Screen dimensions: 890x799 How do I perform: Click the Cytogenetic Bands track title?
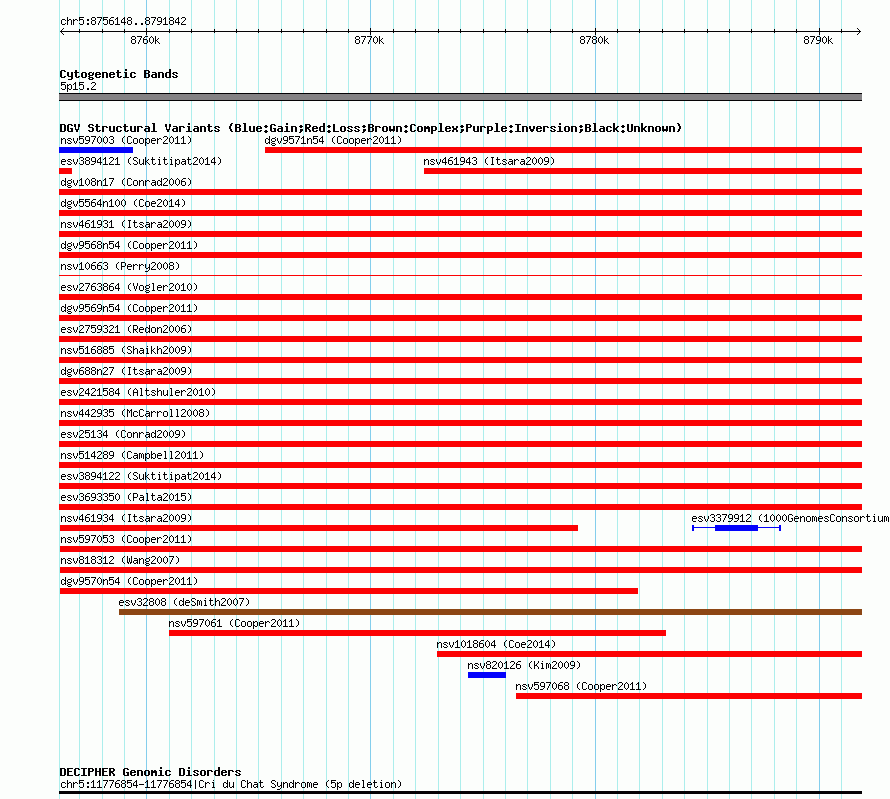119,74
